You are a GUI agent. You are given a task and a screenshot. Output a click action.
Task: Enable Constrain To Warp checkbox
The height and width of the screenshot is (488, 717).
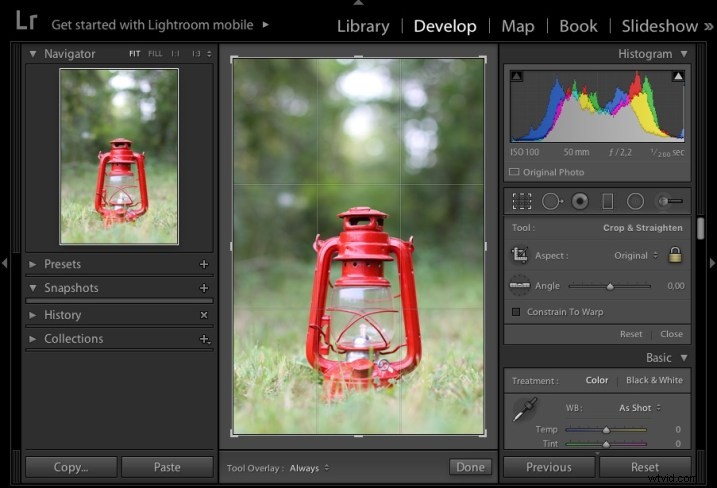coord(516,312)
